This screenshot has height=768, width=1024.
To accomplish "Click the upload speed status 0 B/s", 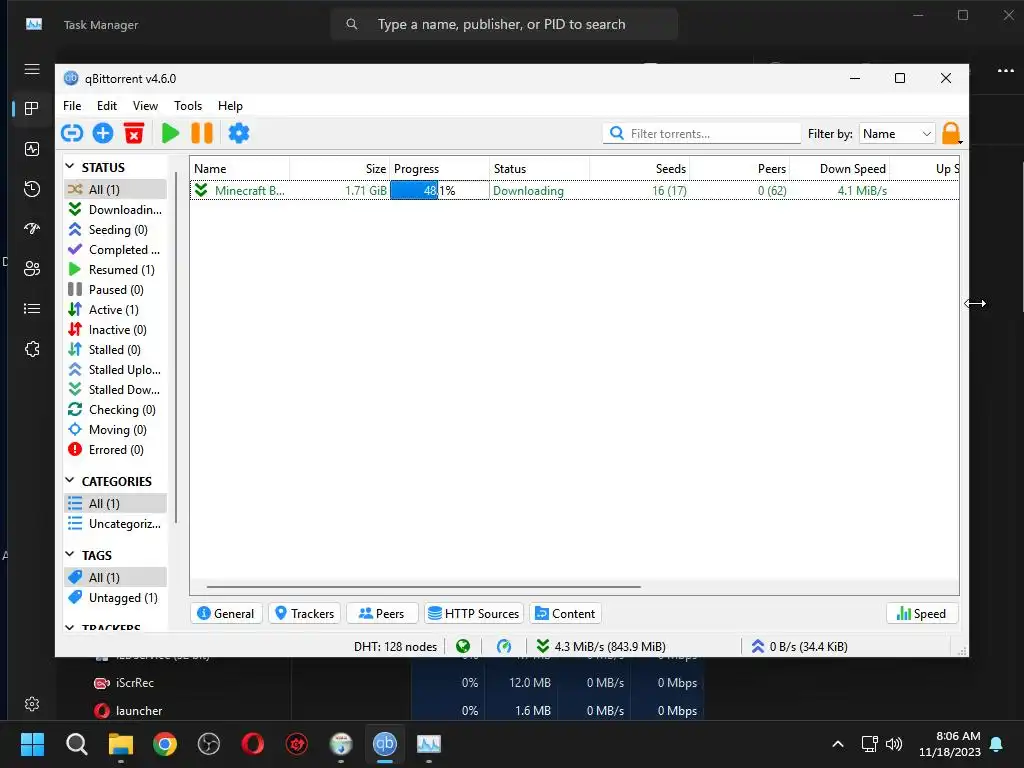I will tap(799, 647).
